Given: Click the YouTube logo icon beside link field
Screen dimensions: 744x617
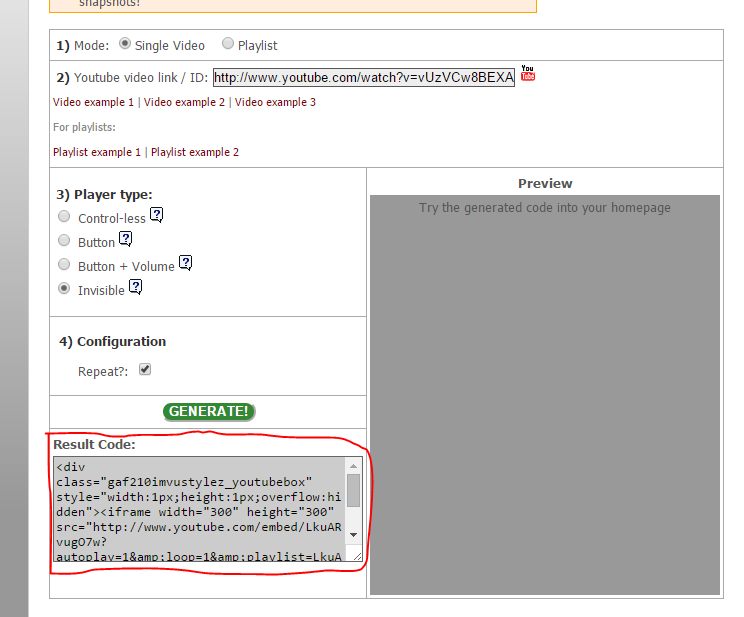Looking at the screenshot, I should pyautogui.click(x=528, y=73).
